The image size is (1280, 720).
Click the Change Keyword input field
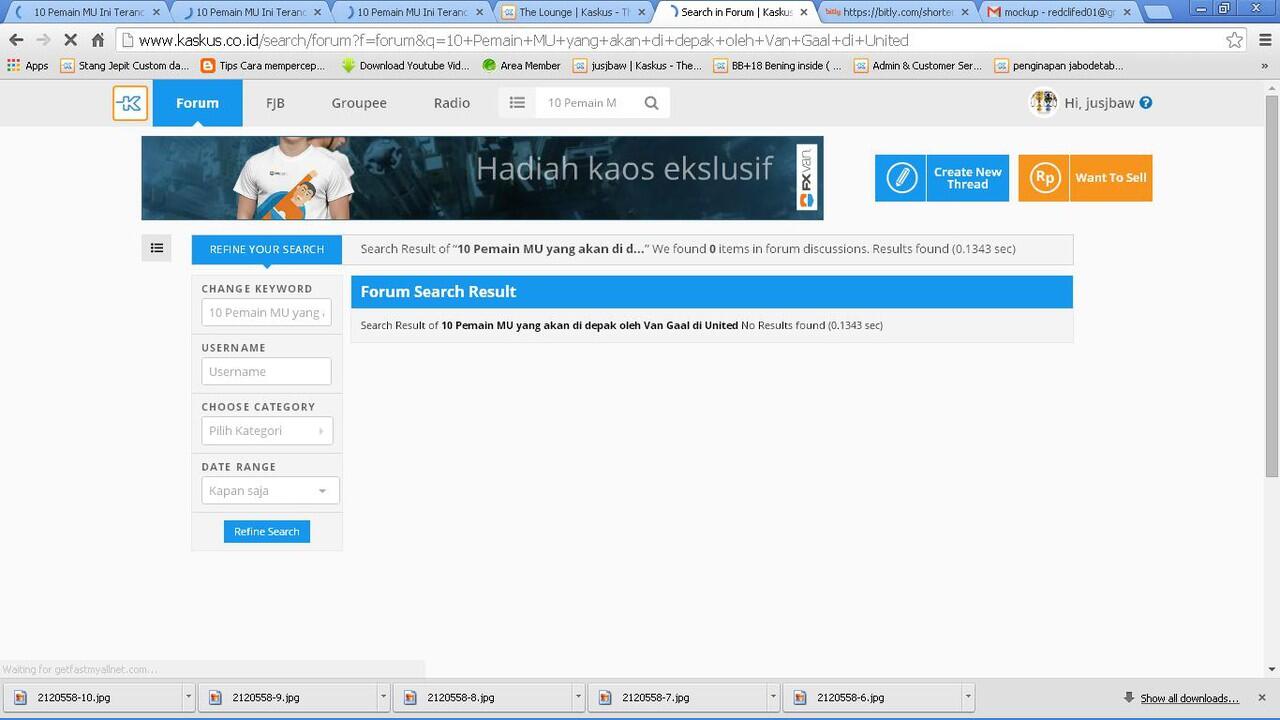tap(266, 313)
